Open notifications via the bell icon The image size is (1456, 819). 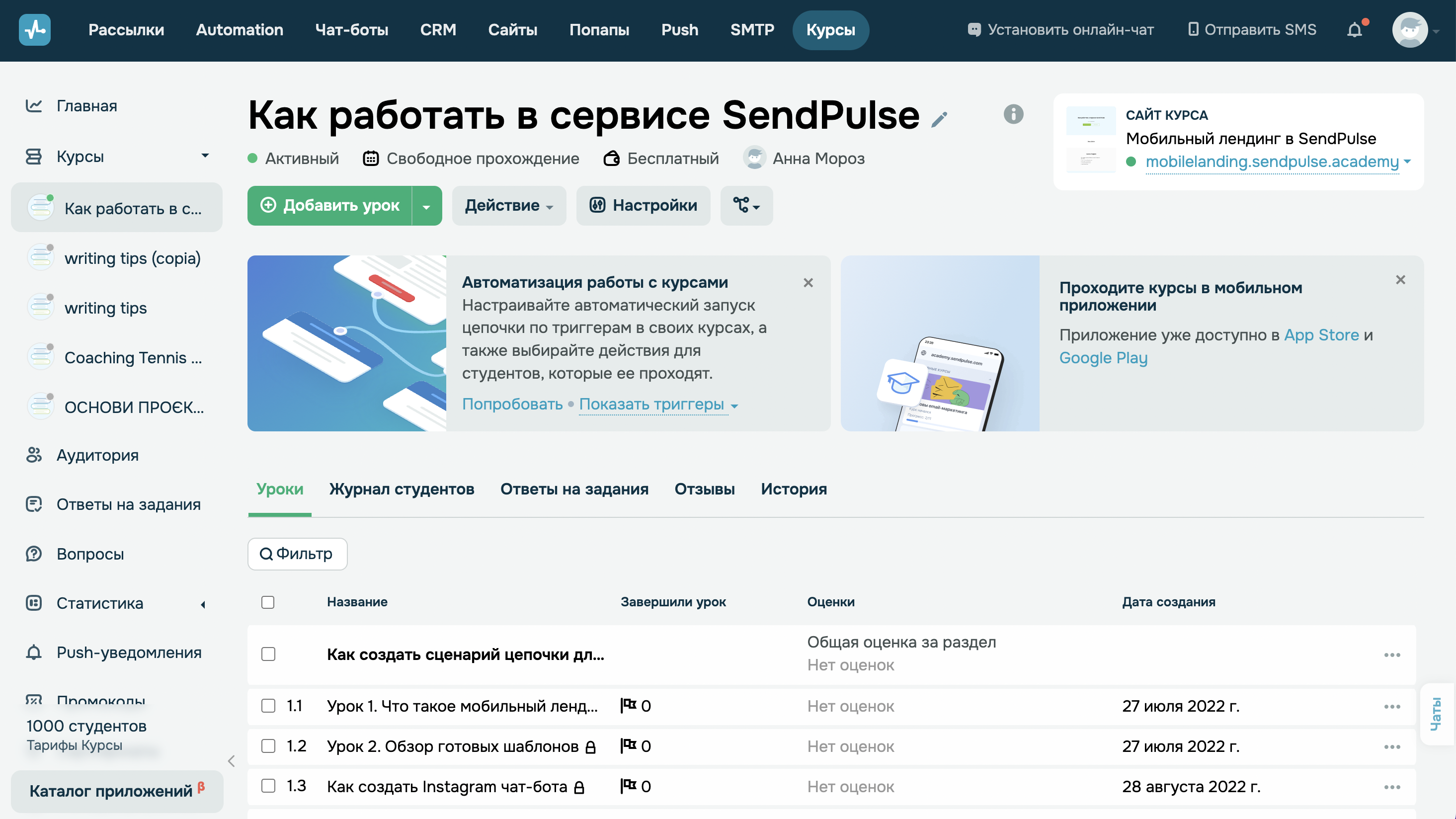(x=1355, y=30)
